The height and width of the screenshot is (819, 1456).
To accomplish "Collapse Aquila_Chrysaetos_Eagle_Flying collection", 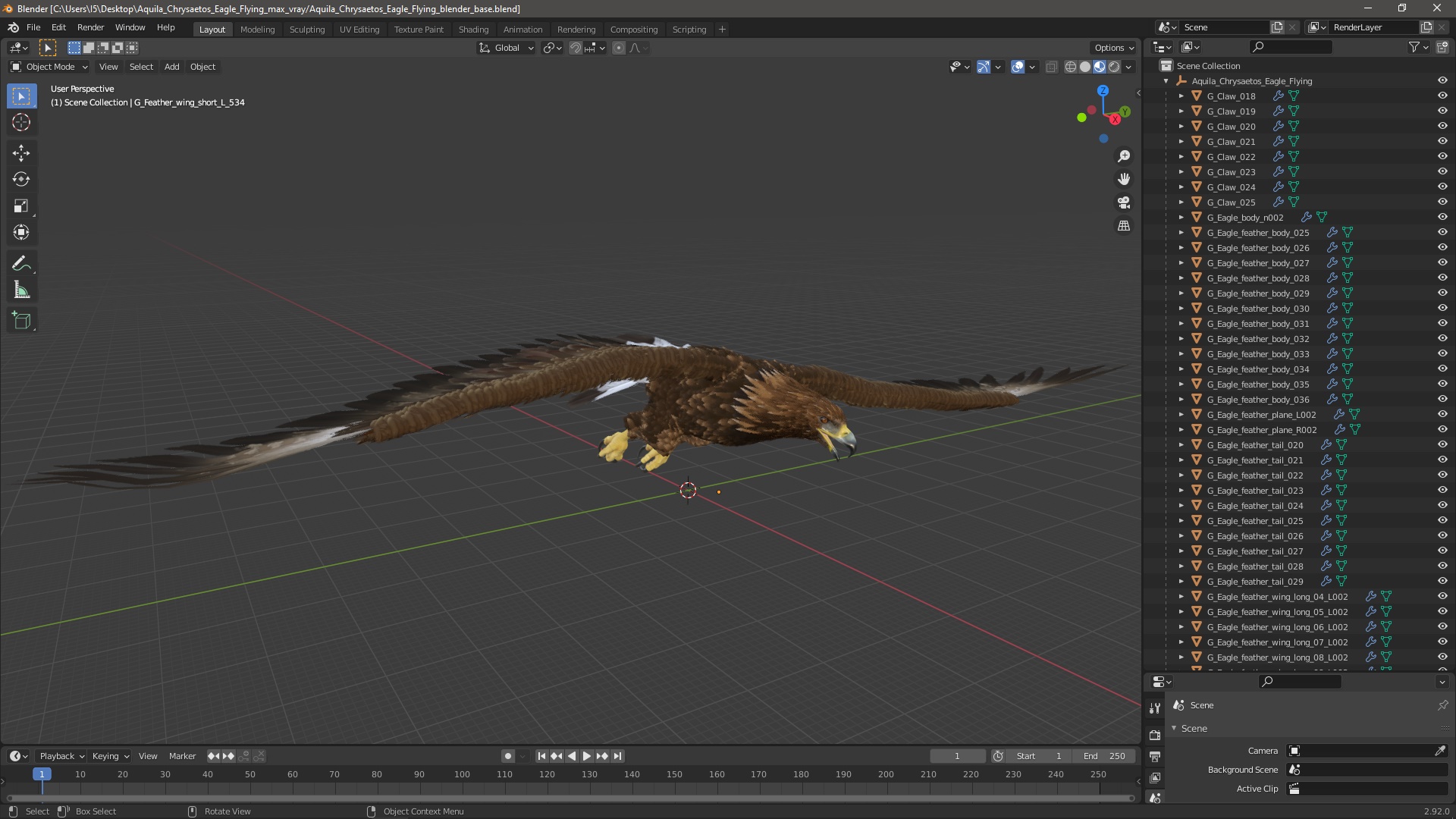I will pos(1166,81).
